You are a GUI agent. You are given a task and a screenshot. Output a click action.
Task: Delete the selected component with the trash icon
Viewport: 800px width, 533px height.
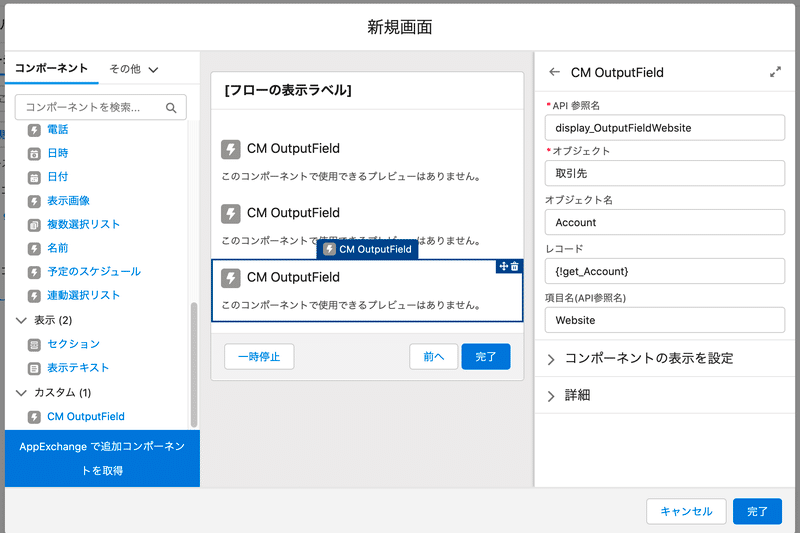click(515, 266)
